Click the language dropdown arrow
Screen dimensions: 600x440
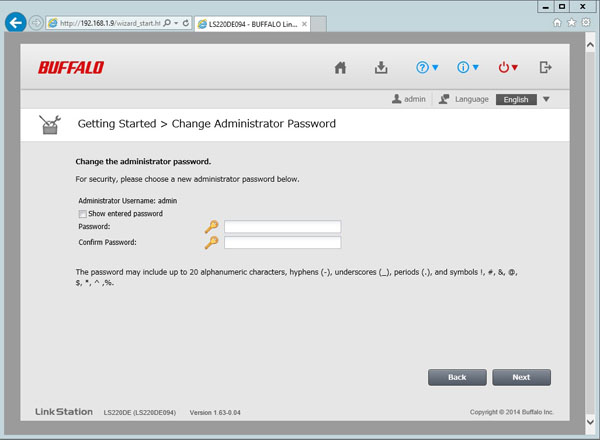tap(546, 99)
